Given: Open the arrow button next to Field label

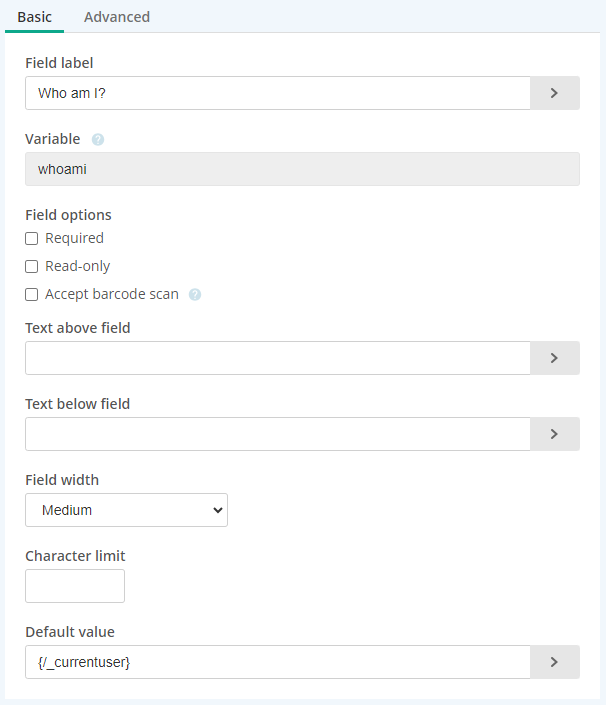Looking at the screenshot, I should point(554,93).
